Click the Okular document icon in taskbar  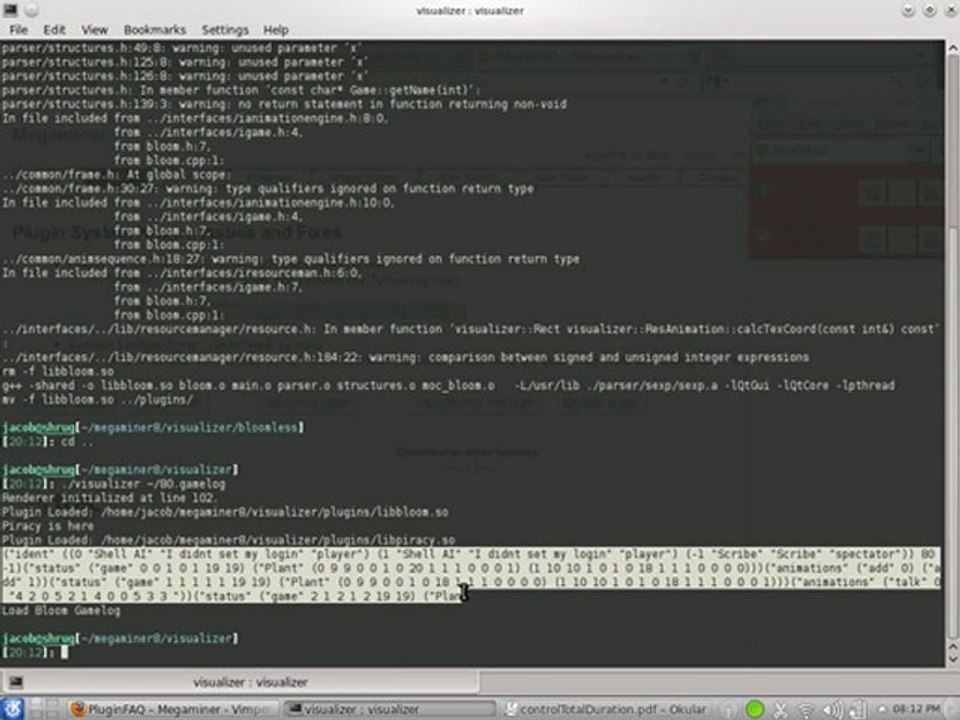[511, 709]
